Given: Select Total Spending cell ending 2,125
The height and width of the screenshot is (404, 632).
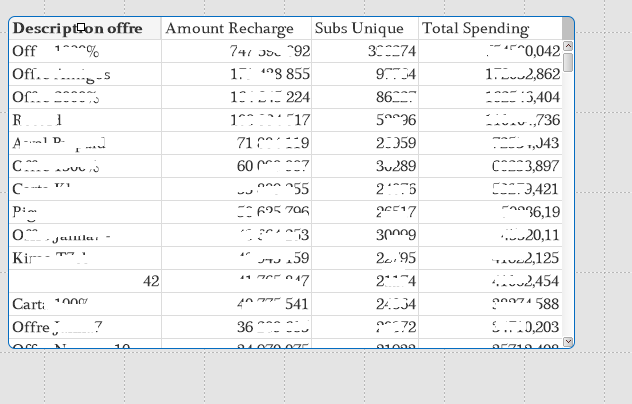Looking at the screenshot, I should click(x=489, y=258).
